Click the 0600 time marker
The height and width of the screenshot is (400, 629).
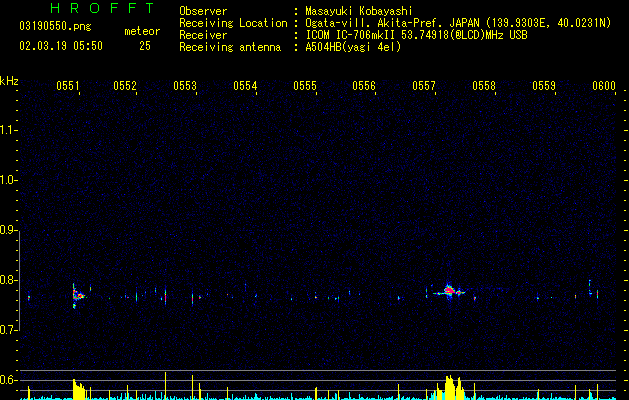pos(604,86)
